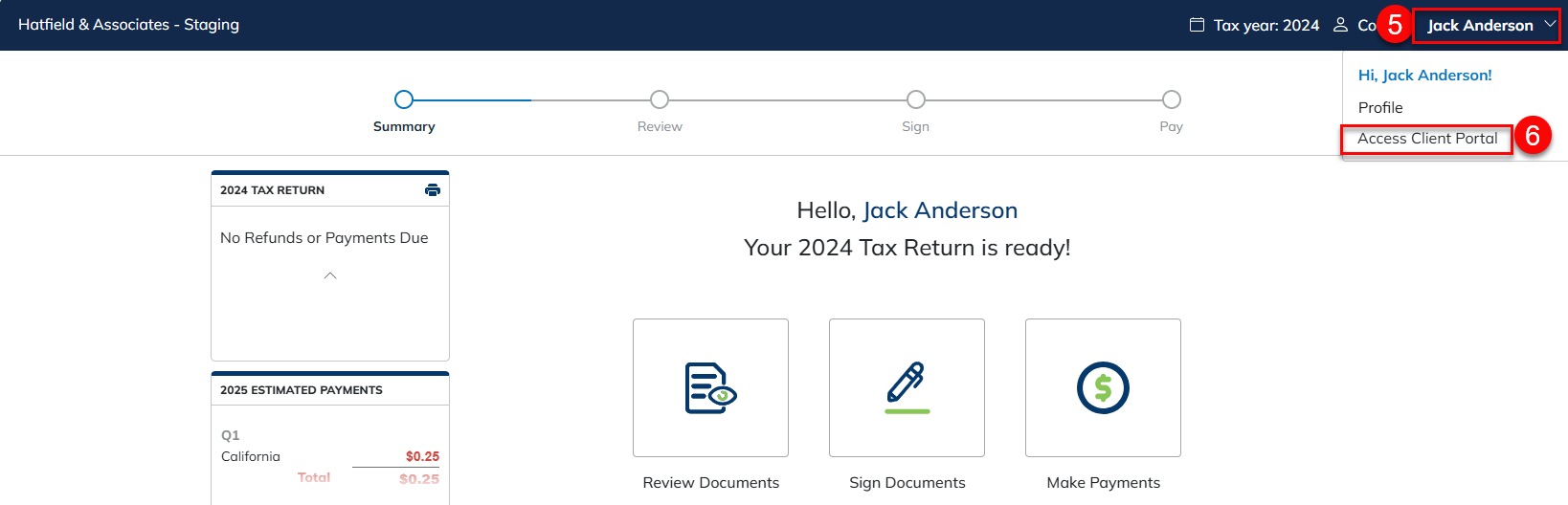1568x505 pixels.
Task: Click the California Q1 payment amount
Action: click(422, 457)
